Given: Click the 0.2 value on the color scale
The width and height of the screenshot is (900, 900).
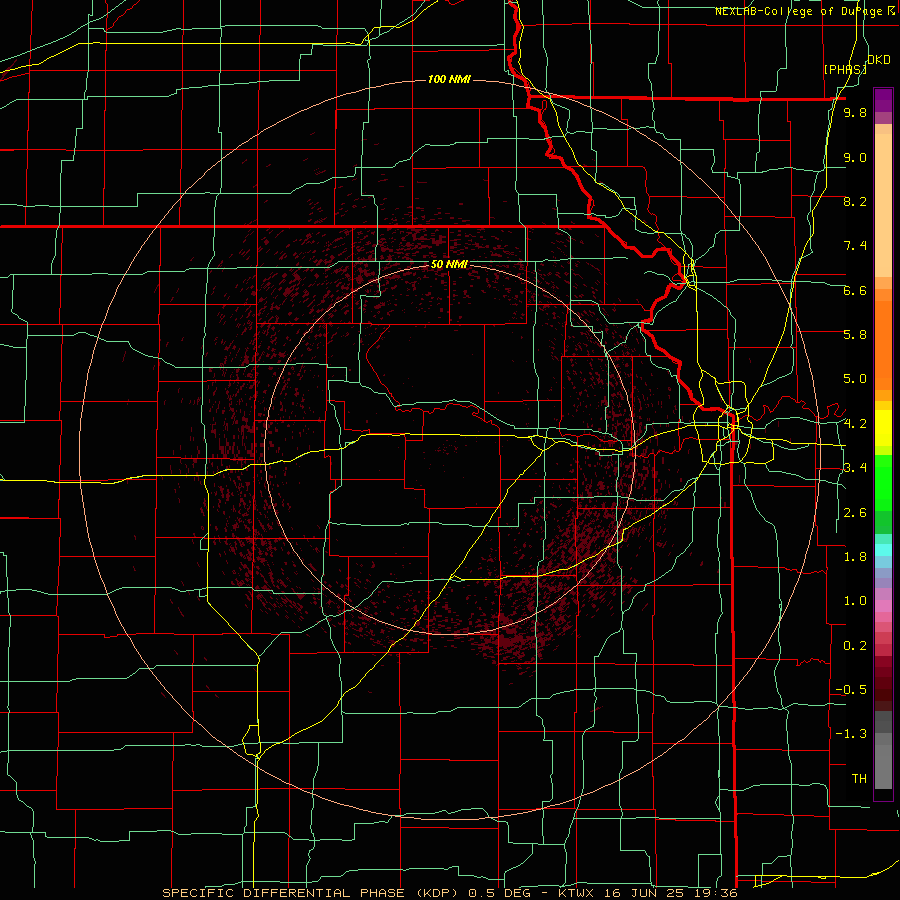Looking at the screenshot, I should click(855, 646).
